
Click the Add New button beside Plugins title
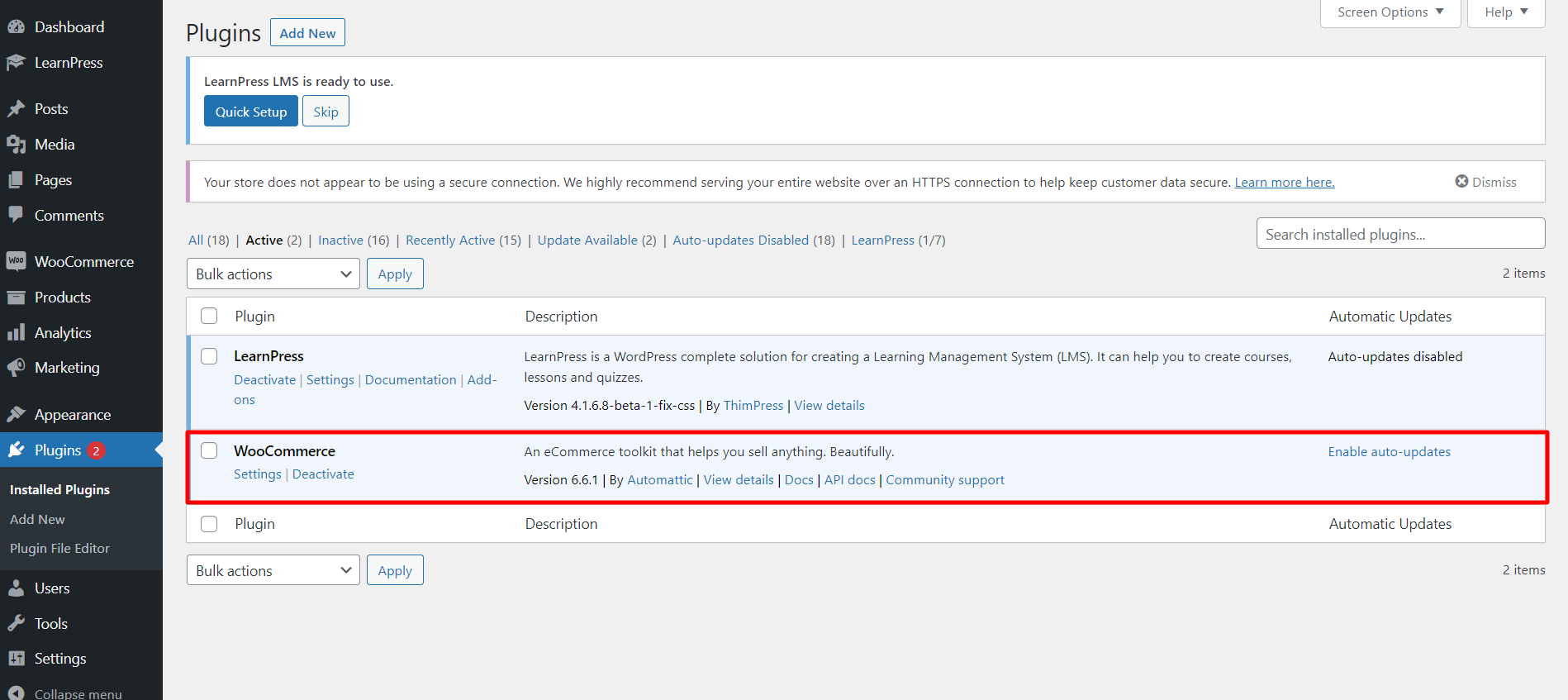pyautogui.click(x=307, y=33)
